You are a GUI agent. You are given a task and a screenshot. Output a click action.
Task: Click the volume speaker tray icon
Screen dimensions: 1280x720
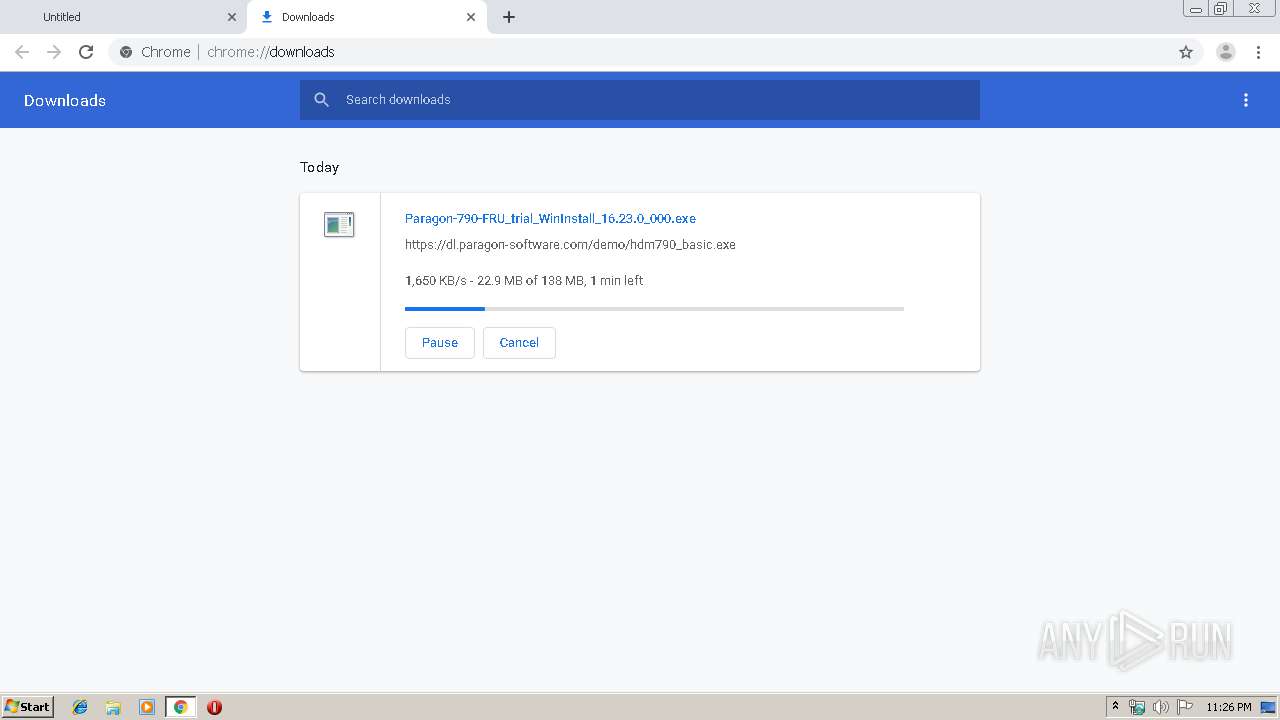1161,707
